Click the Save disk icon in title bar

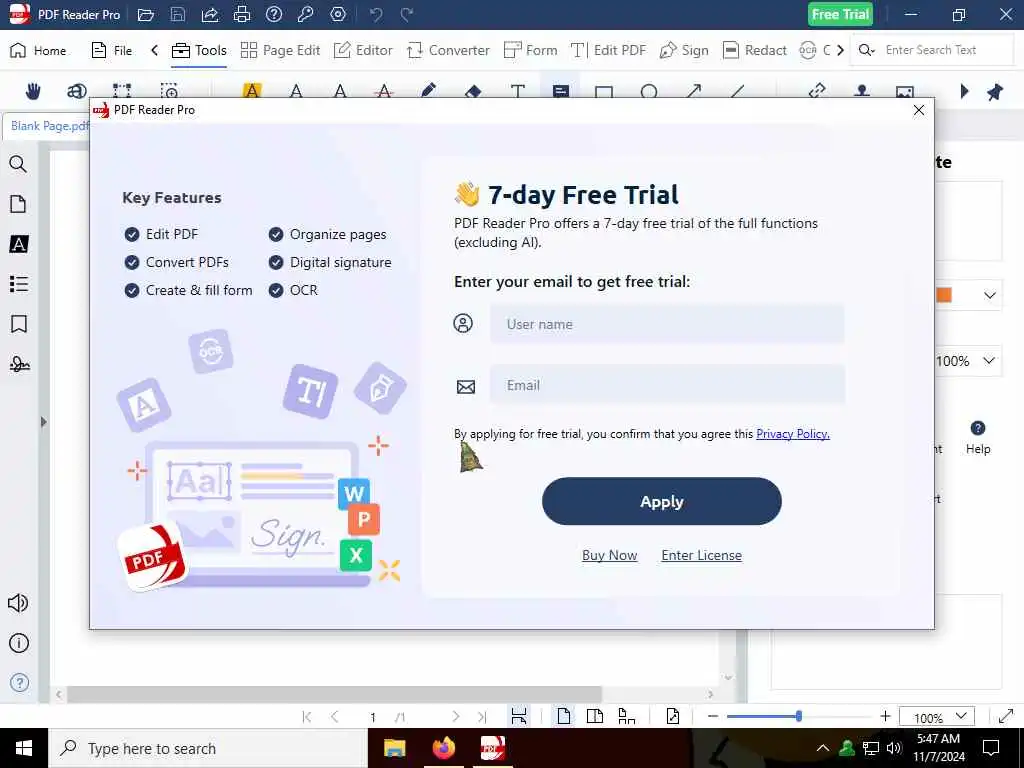[x=178, y=14]
